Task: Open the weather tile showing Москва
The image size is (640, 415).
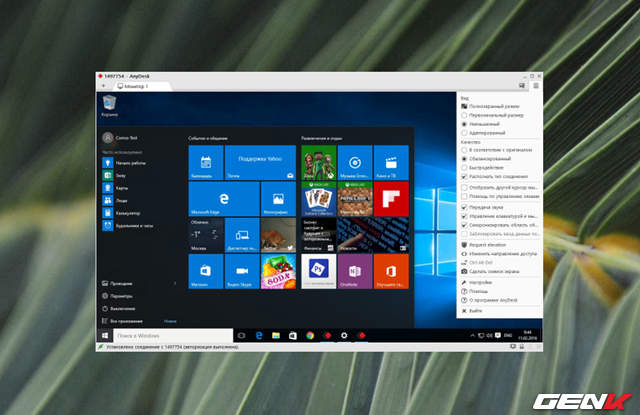Action: click(x=206, y=235)
